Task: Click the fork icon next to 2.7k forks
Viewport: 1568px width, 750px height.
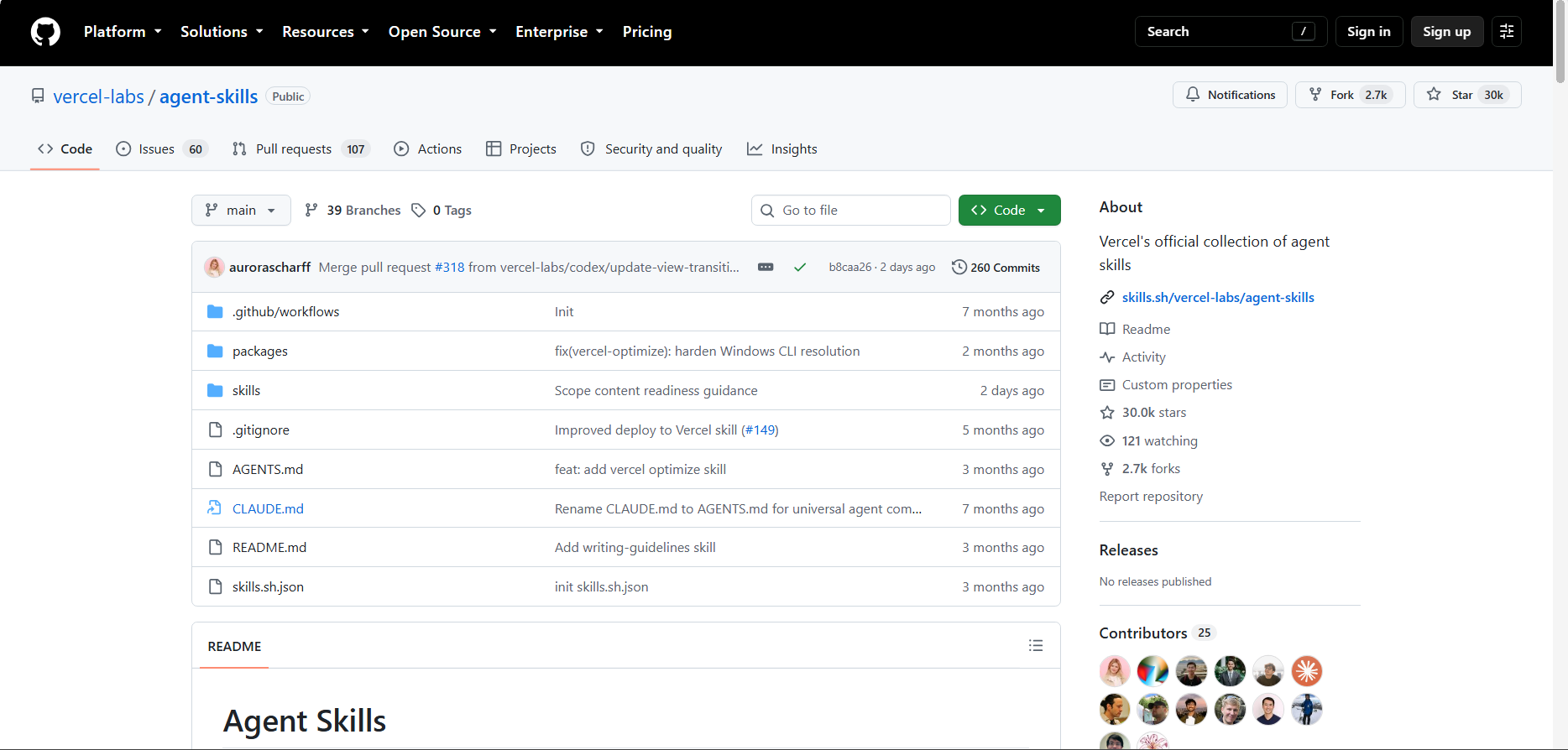Action: point(1107,469)
